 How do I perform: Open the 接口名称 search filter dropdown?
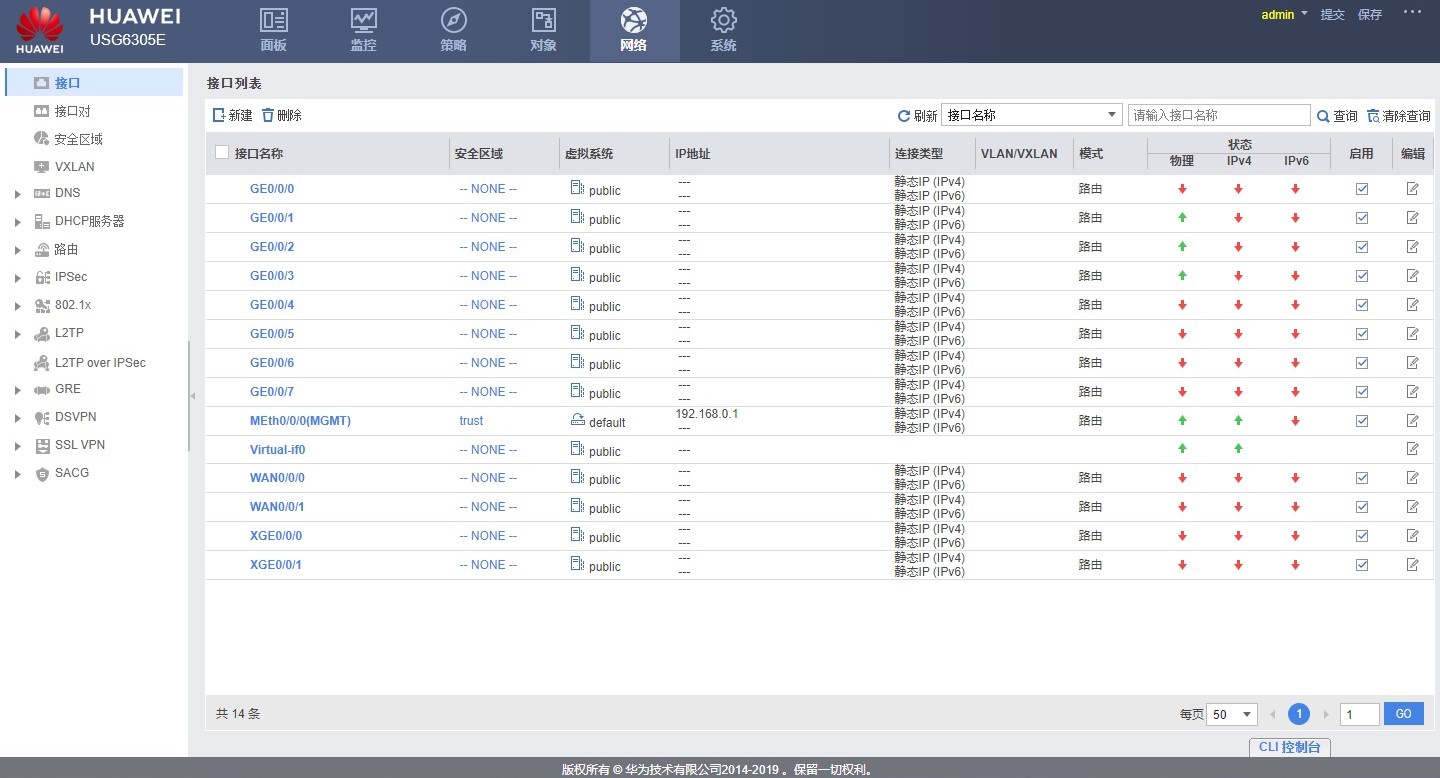tap(1031, 115)
